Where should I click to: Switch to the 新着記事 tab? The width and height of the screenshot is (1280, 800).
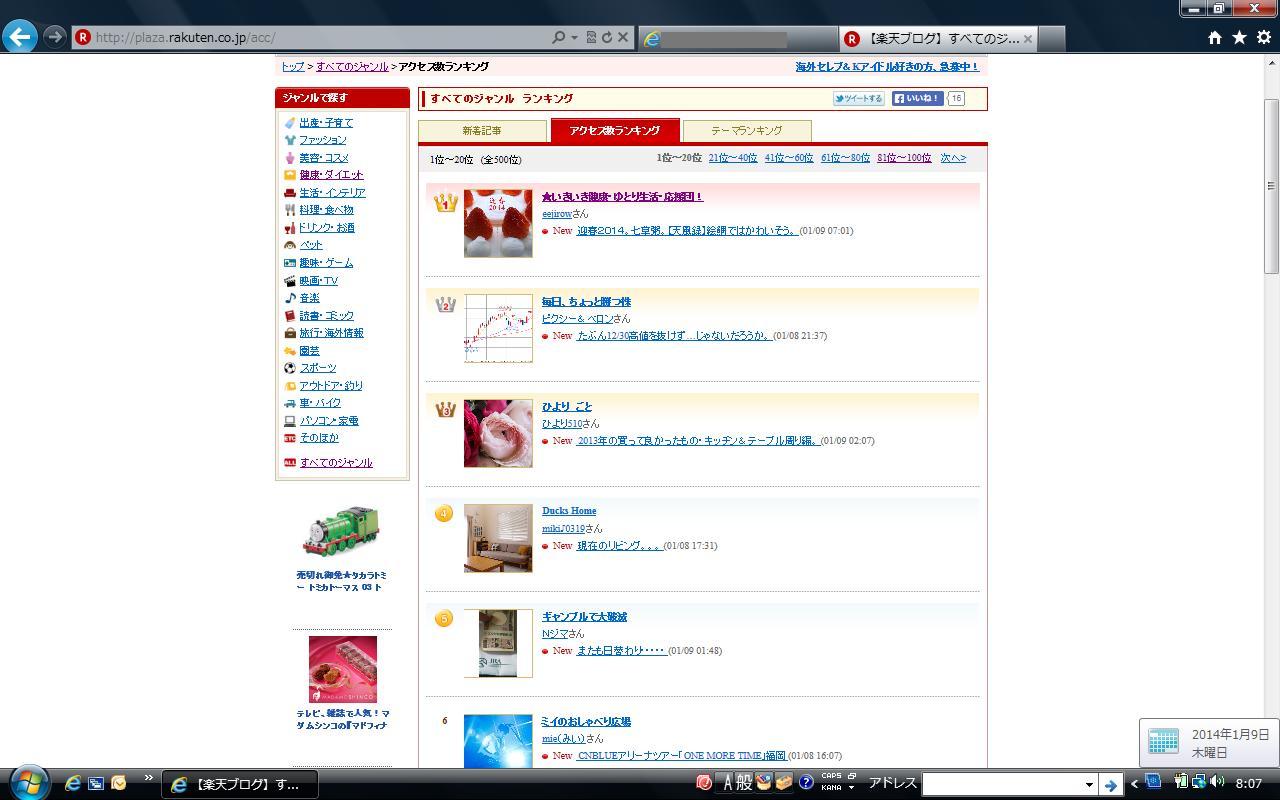point(482,131)
